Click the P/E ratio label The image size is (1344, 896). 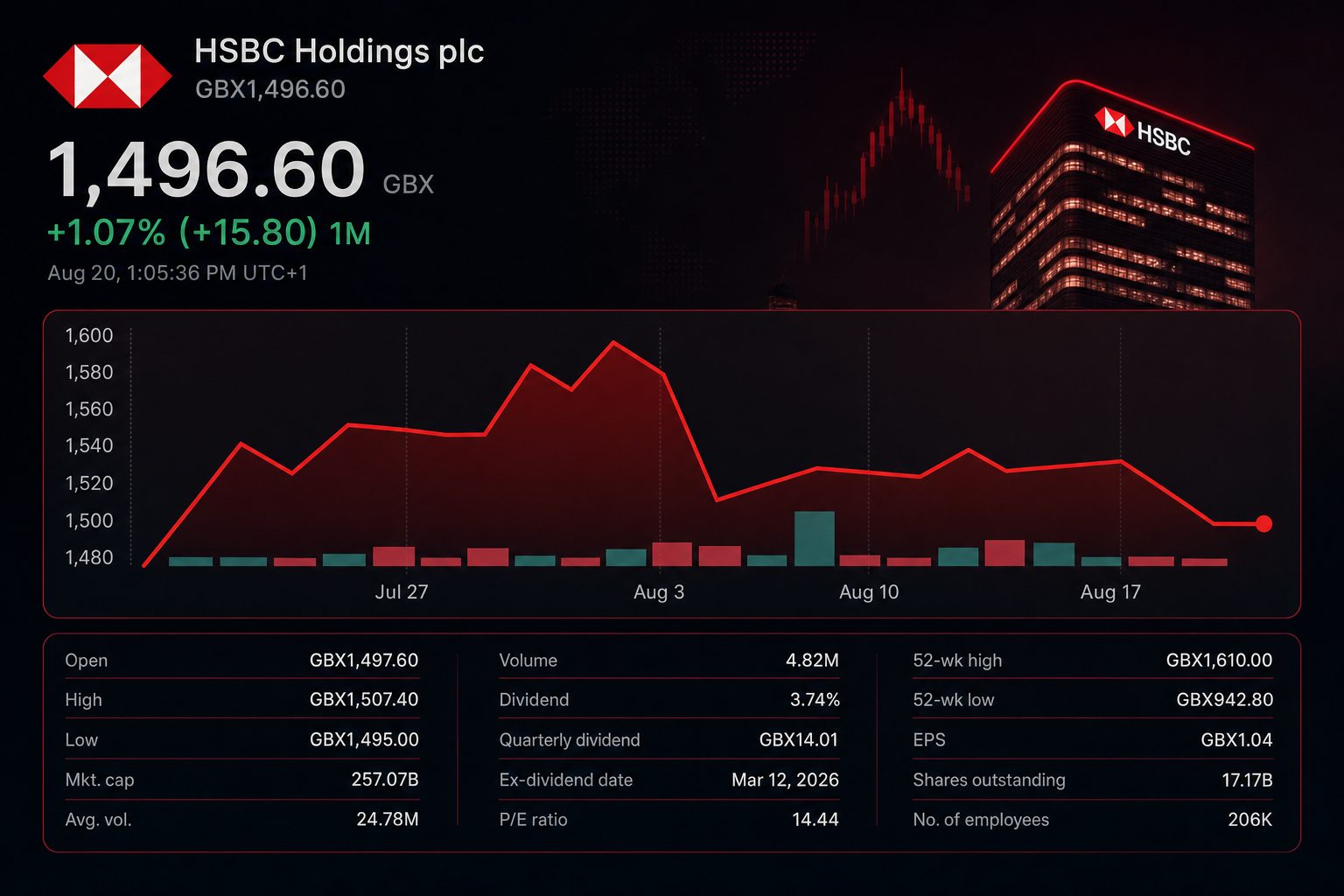tap(533, 820)
